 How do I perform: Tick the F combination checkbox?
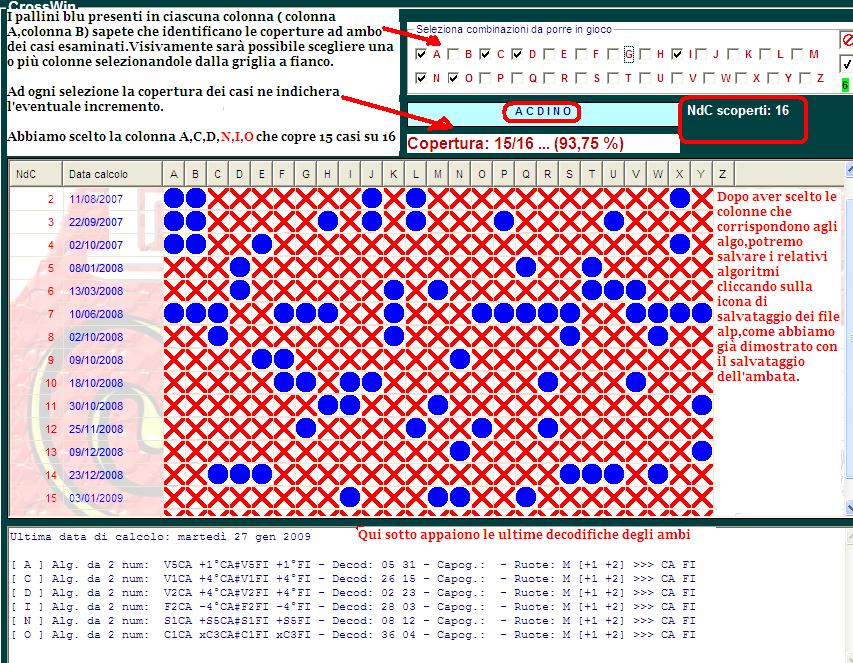point(581,54)
